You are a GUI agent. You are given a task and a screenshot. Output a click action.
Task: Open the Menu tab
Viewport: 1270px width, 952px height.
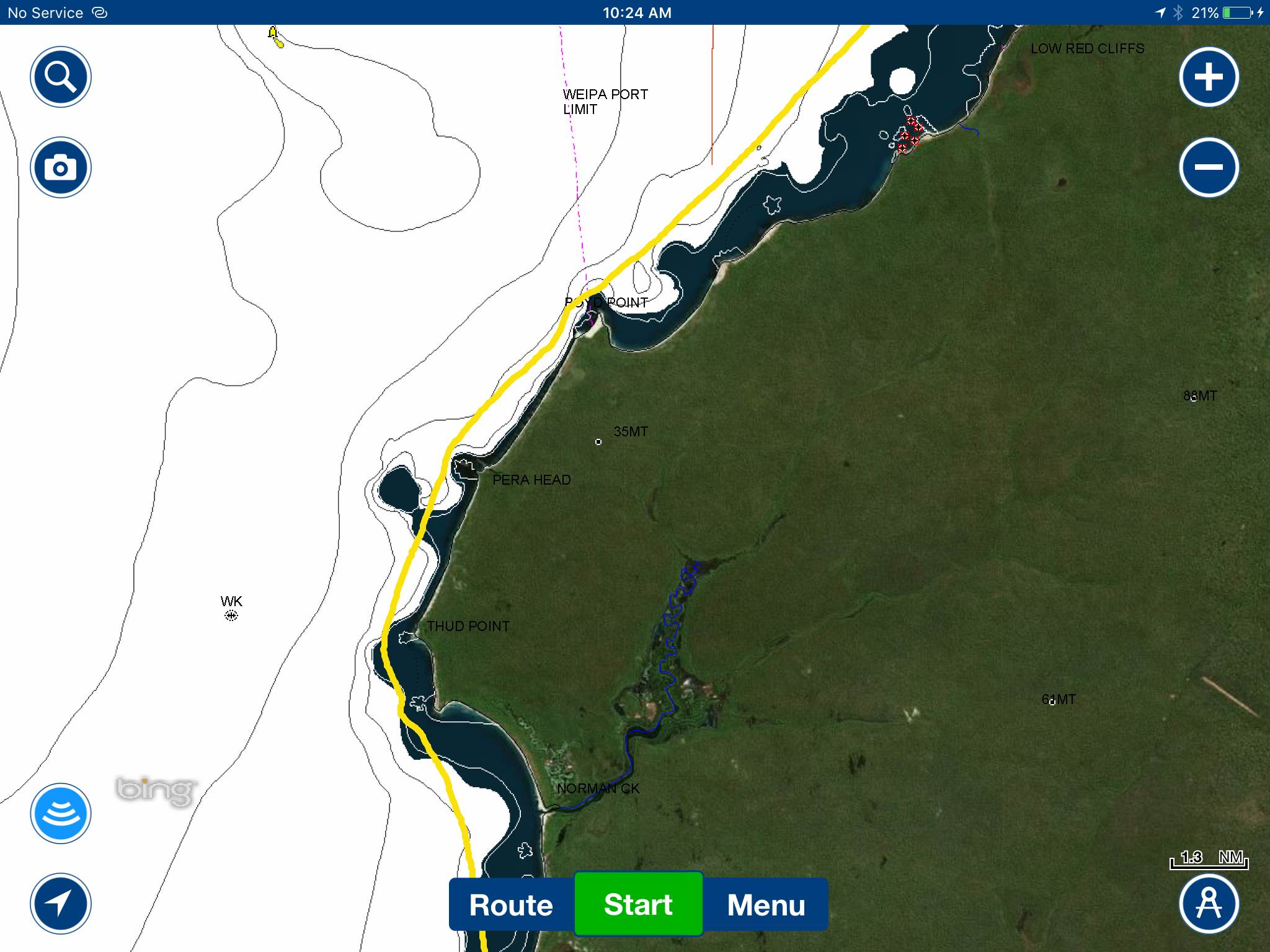(766, 905)
